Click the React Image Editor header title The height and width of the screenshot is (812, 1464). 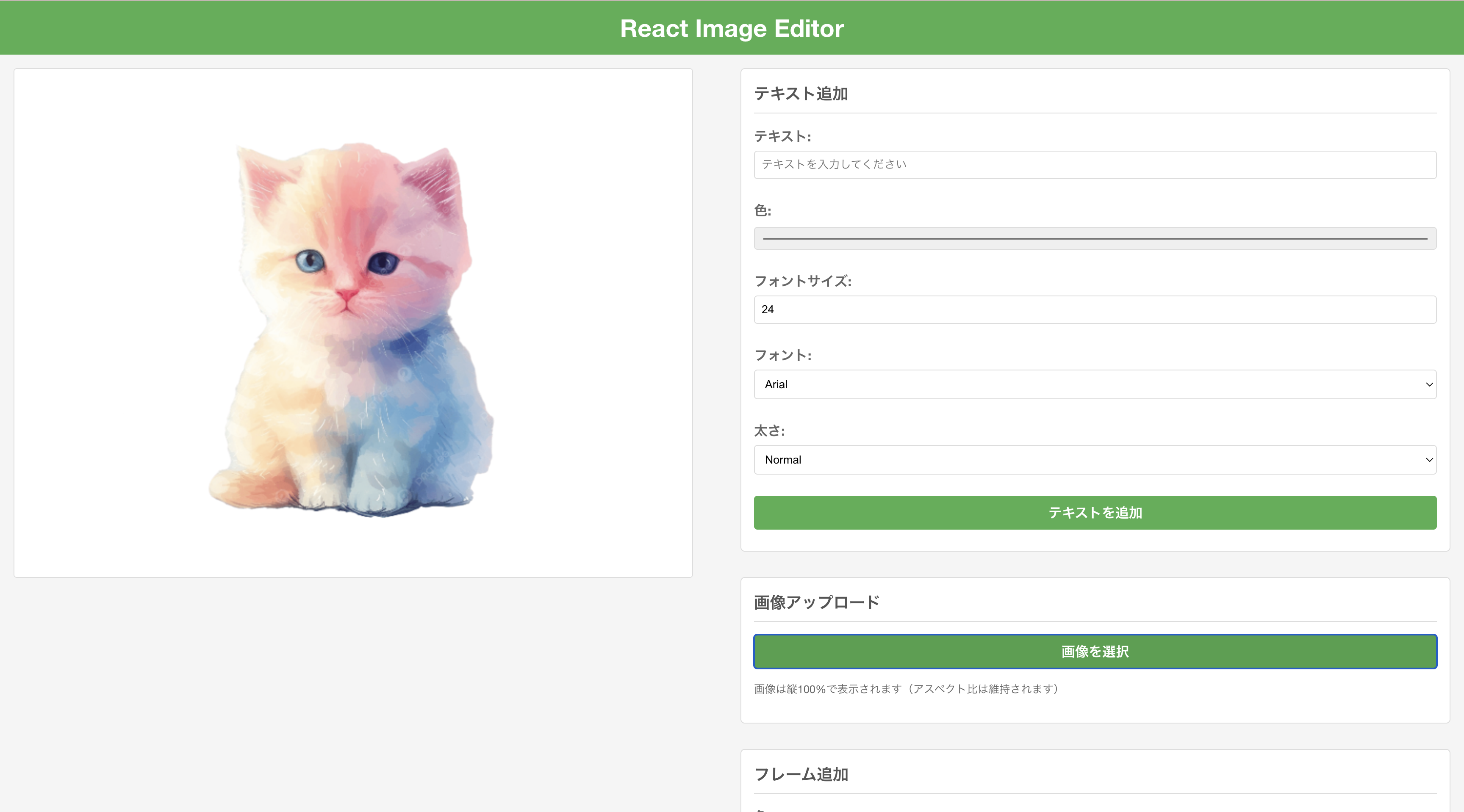[732, 28]
